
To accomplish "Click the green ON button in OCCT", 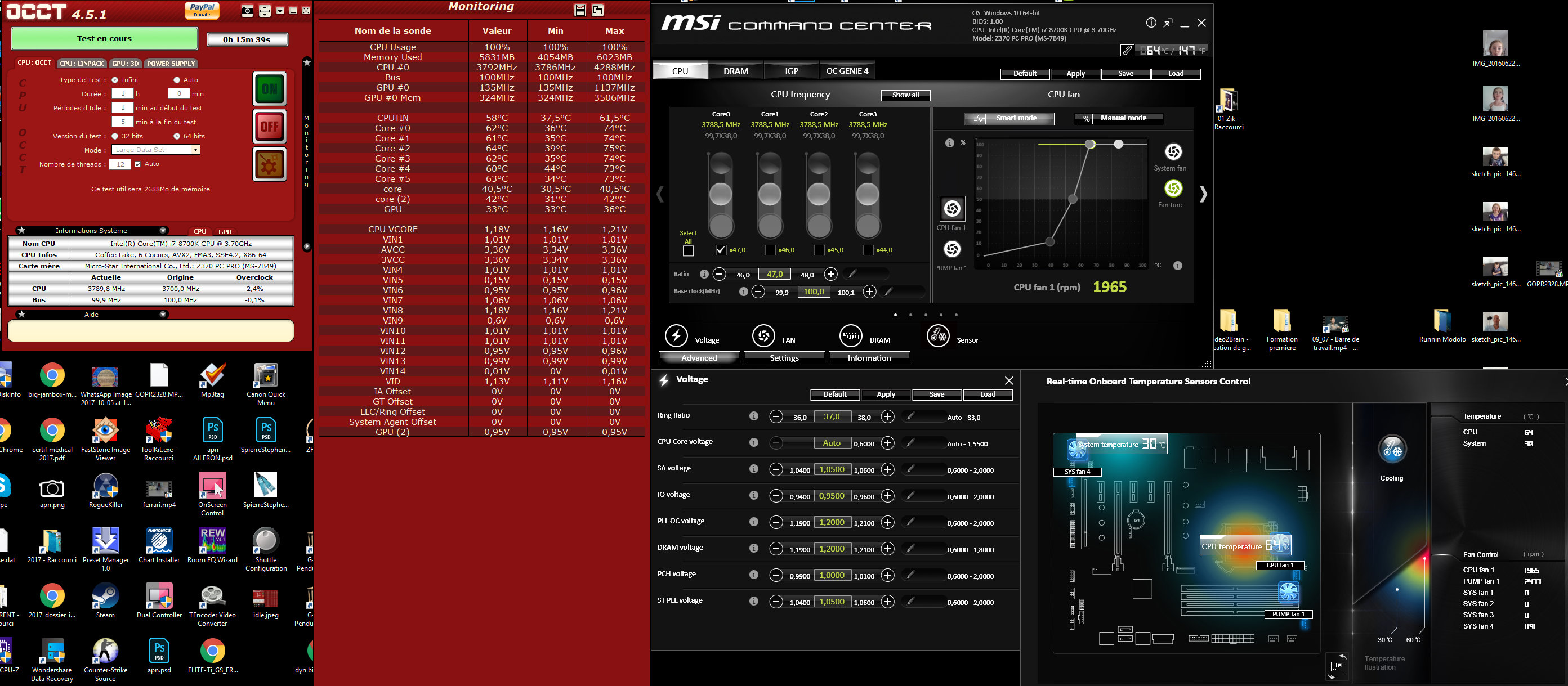I will [x=269, y=89].
